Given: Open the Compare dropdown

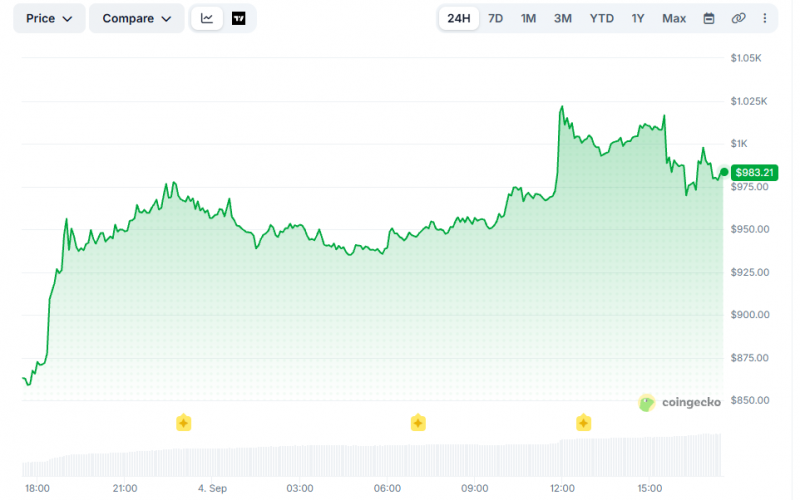Looking at the screenshot, I should pos(136,19).
